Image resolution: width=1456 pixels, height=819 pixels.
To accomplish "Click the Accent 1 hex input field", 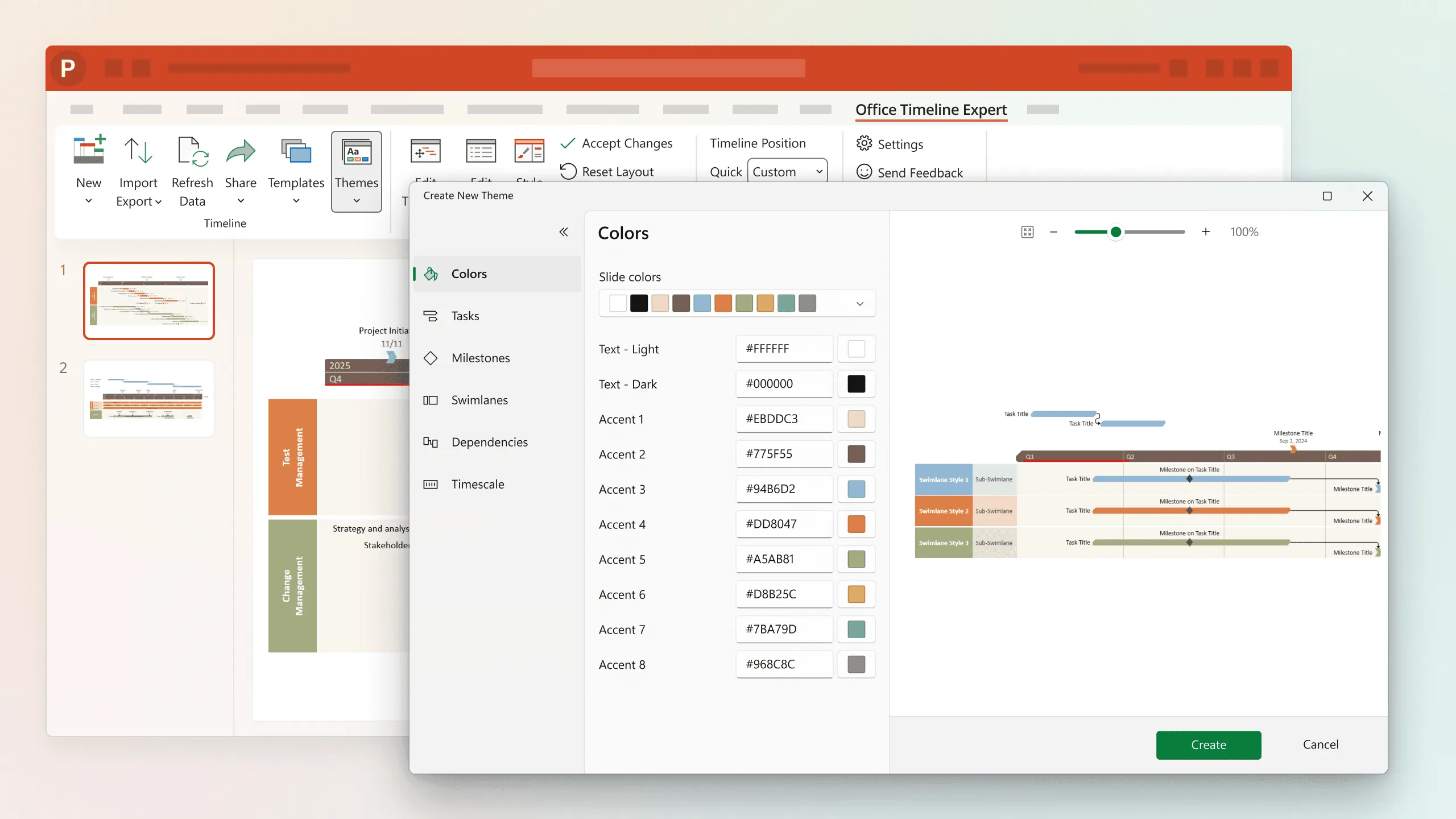I will click(784, 418).
